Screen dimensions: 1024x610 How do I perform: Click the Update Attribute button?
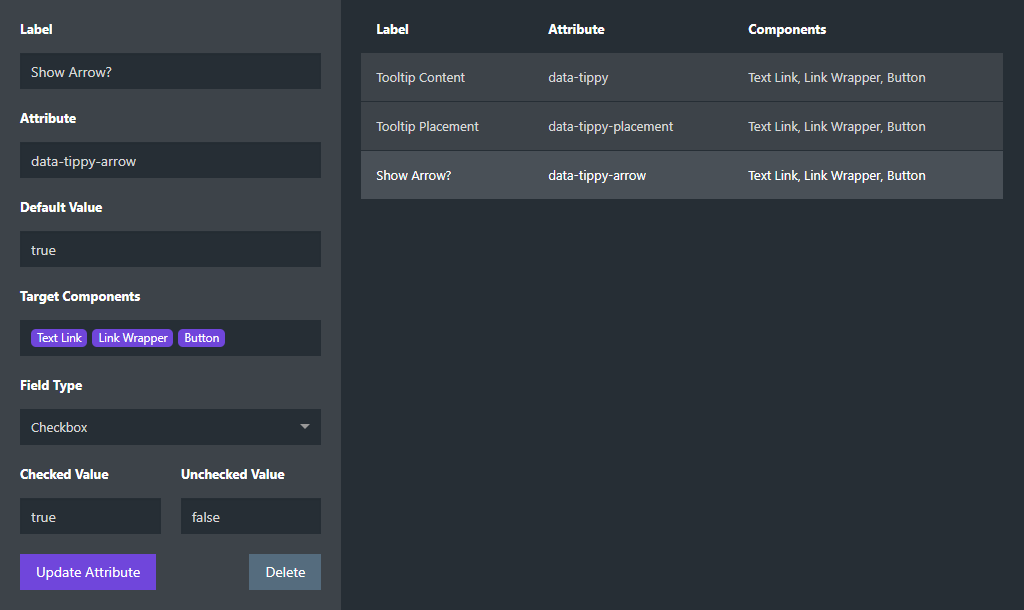(88, 572)
